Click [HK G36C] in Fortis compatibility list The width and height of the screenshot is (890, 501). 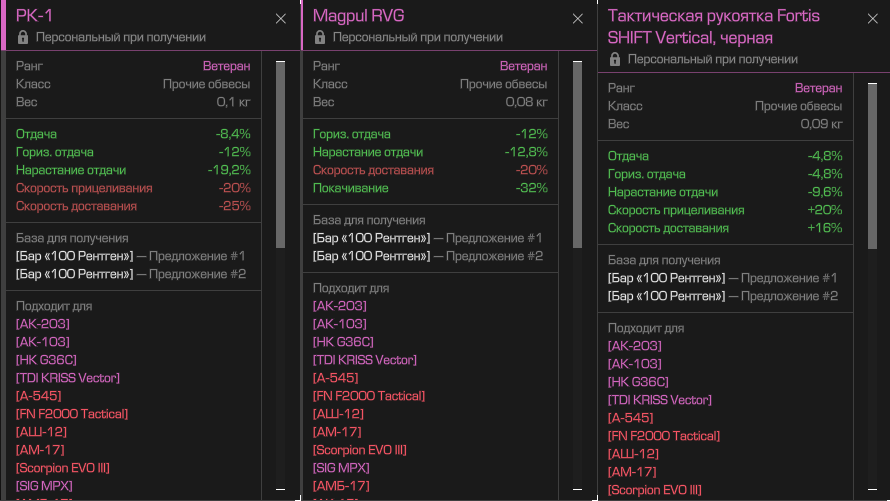click(638, 382)
